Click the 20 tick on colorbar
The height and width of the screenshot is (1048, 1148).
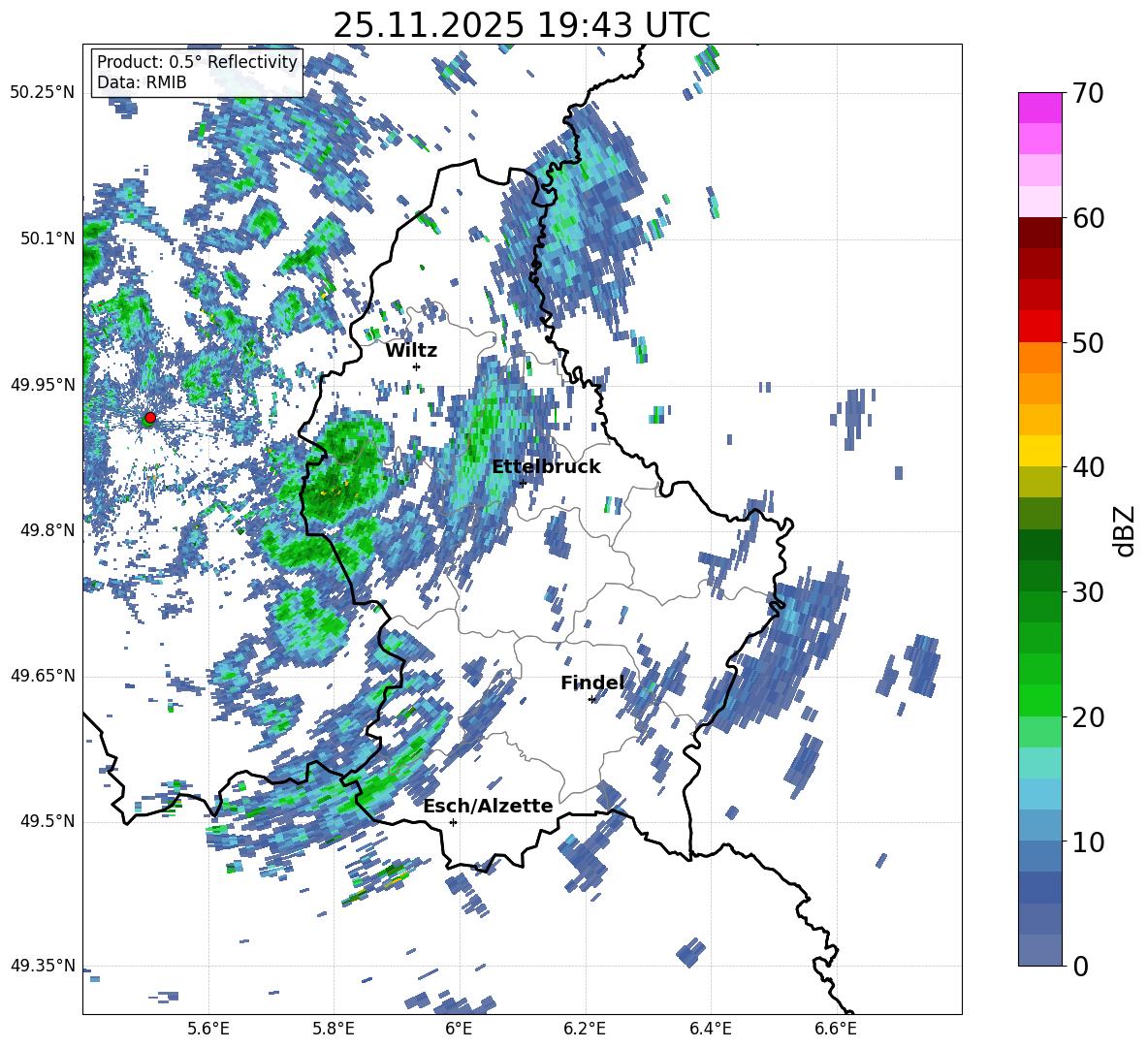(1087, 717)
